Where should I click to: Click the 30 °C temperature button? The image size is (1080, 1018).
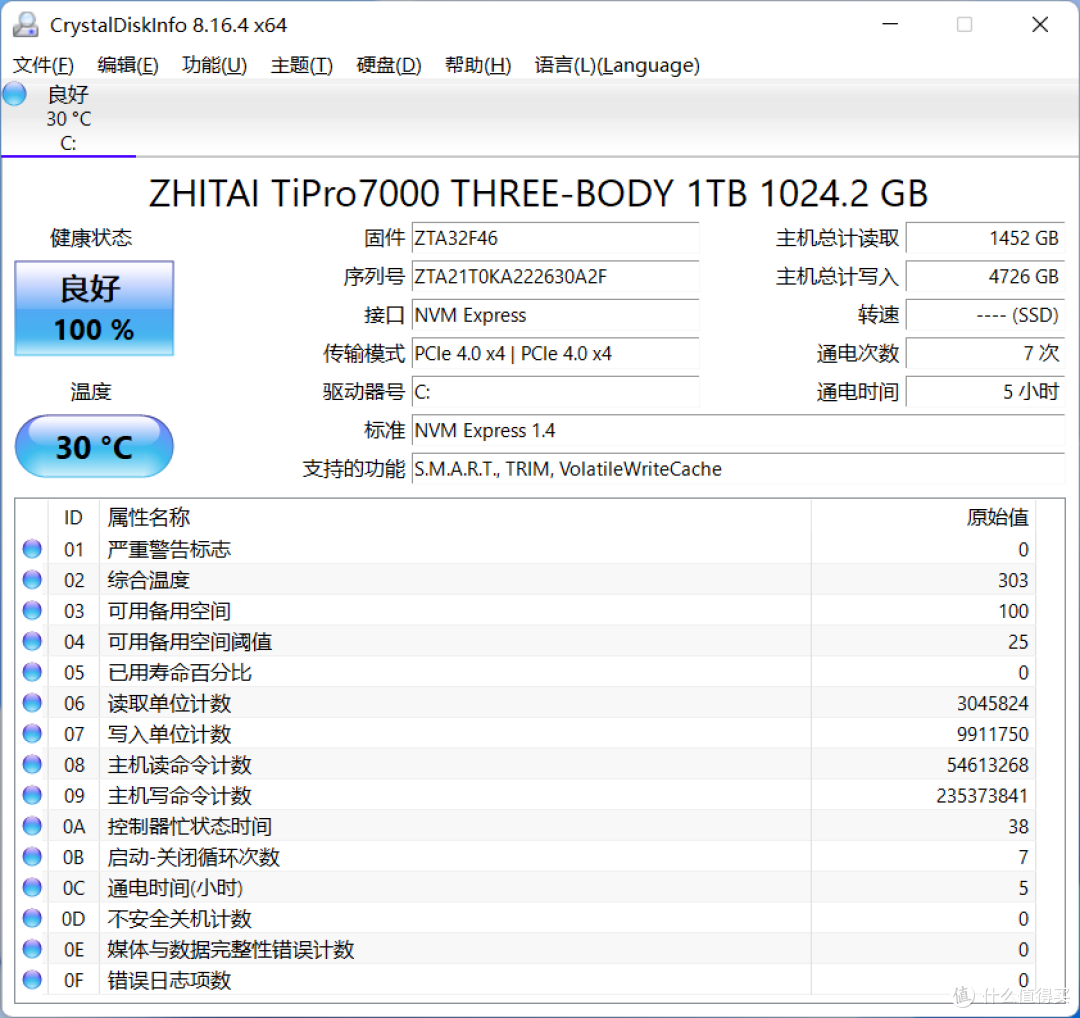coord(94,446)
